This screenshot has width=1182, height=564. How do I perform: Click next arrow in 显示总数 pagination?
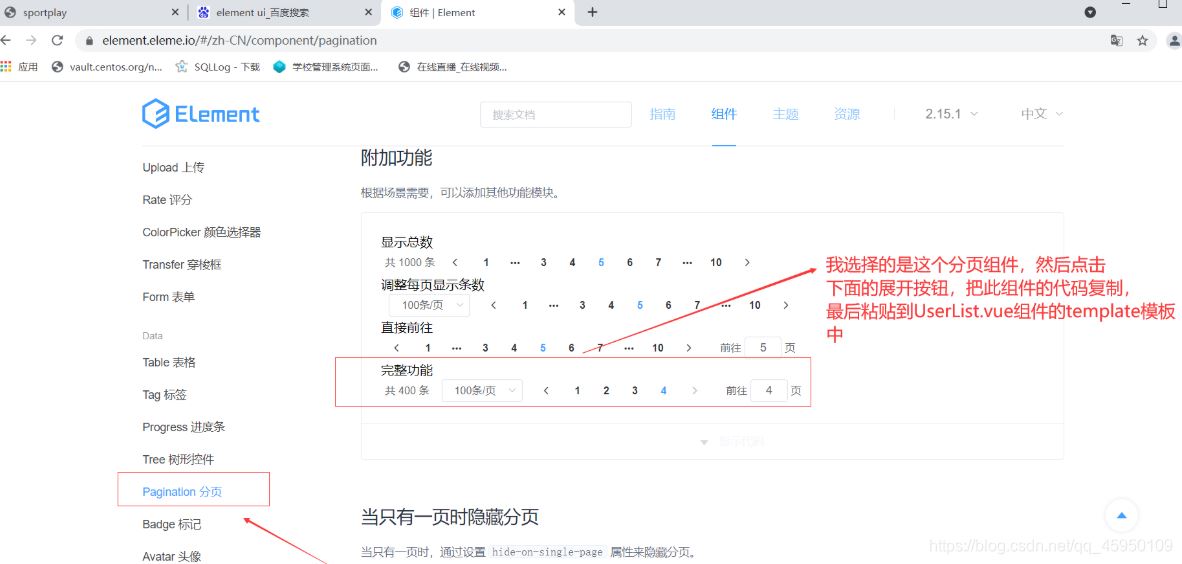tap(747, 262)
